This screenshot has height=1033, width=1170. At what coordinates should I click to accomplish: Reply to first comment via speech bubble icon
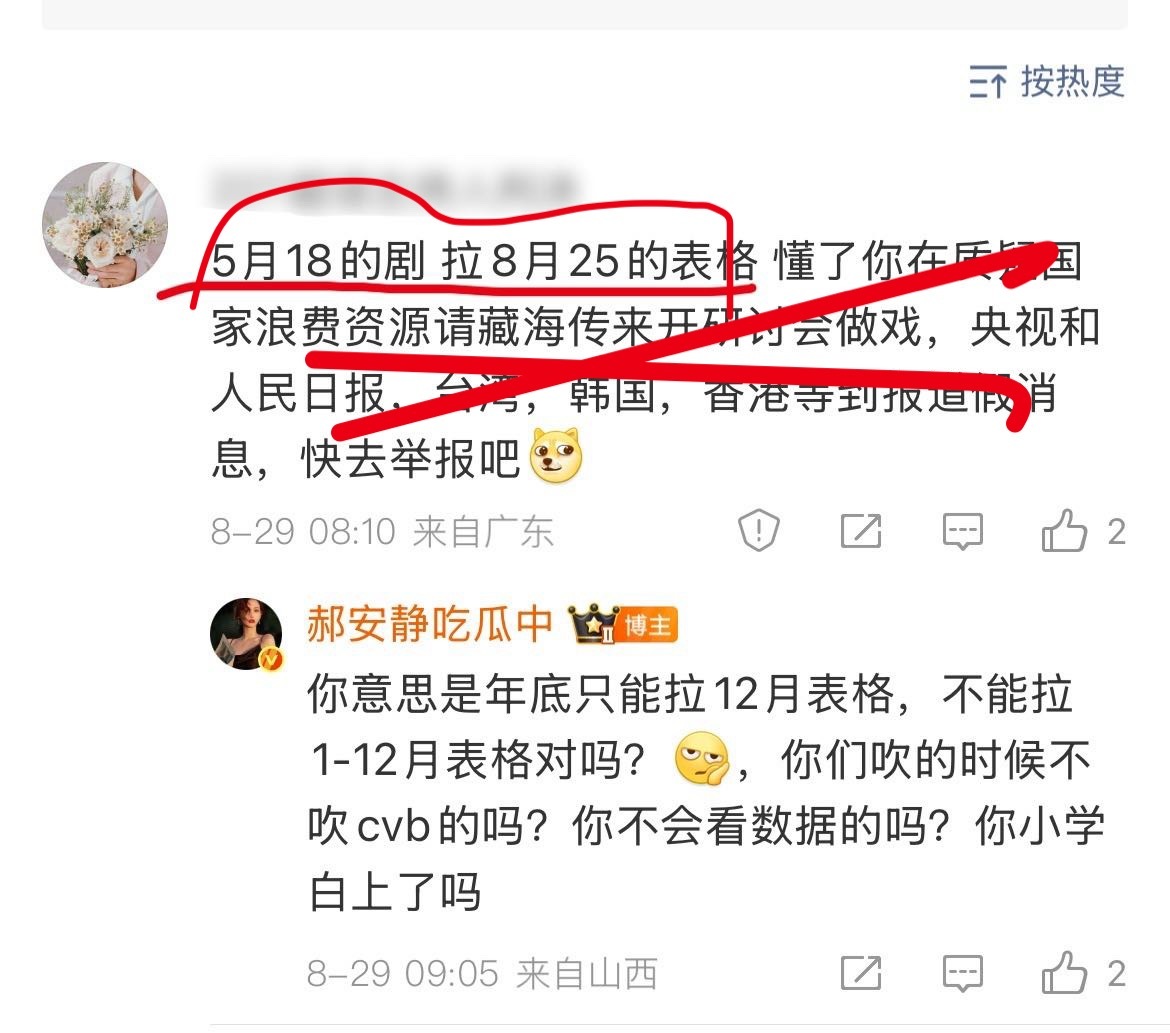coord(963,531)
